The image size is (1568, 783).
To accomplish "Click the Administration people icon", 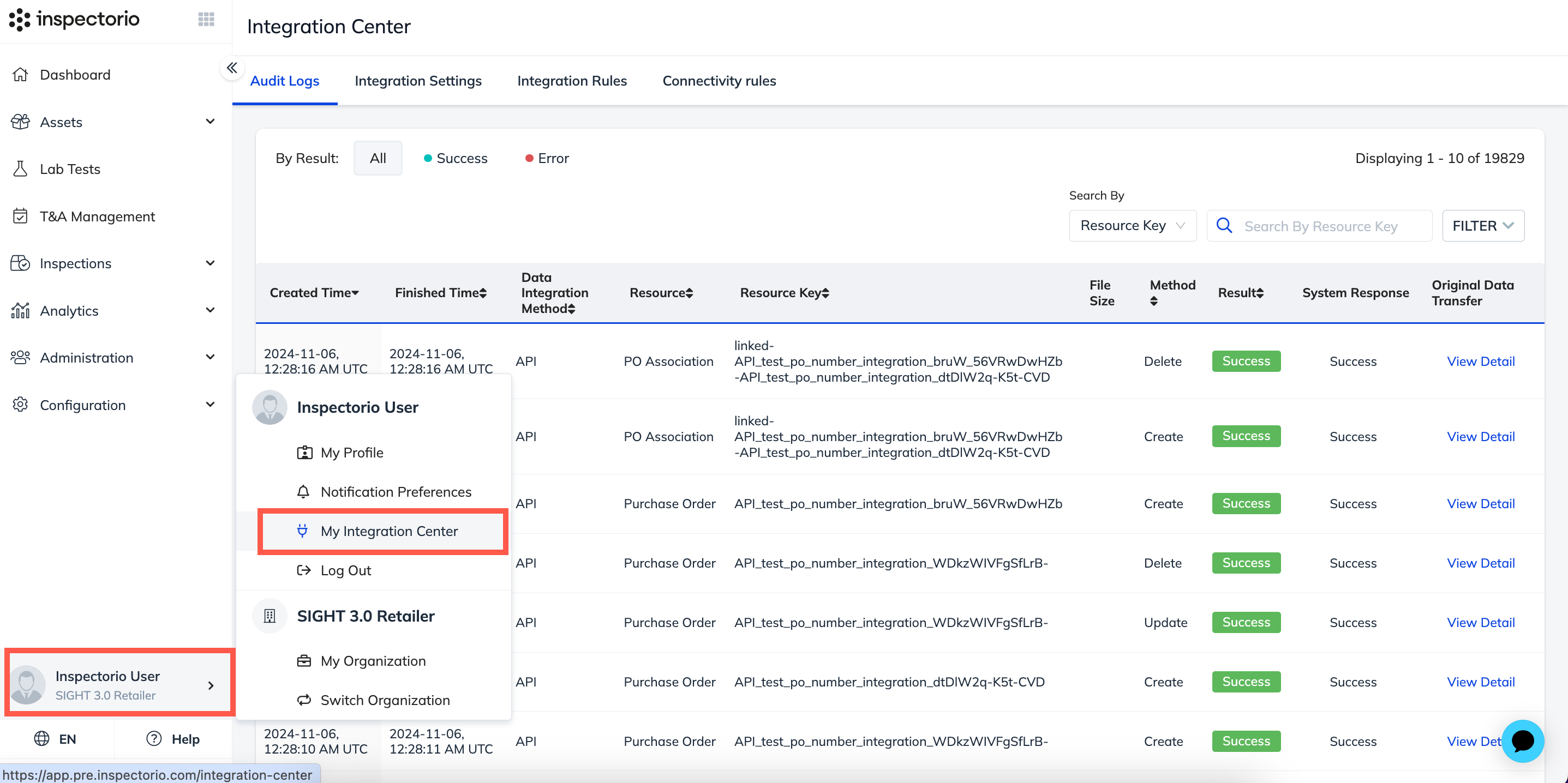I will (21, 358).
